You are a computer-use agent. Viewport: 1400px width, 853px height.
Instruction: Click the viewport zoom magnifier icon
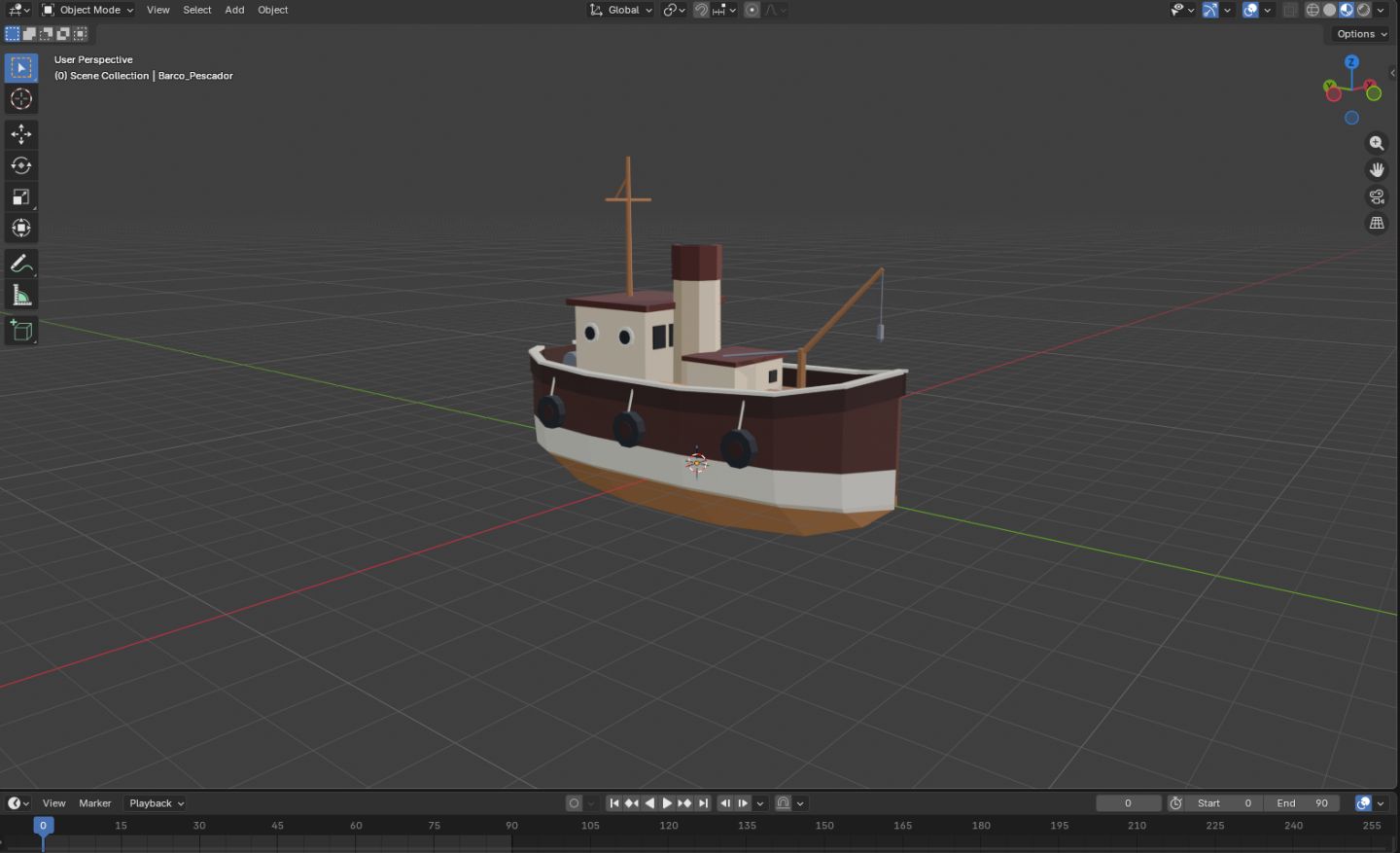point(1377,143)
